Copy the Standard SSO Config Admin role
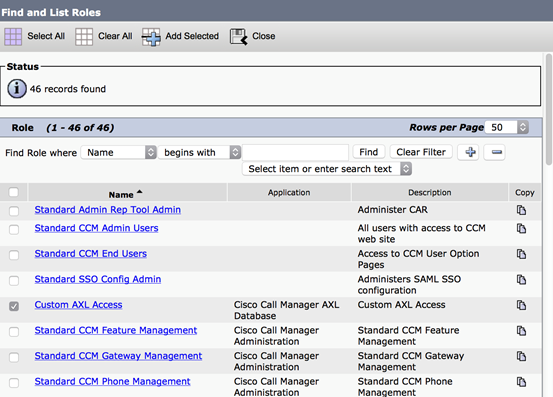553x397 pixels. (x=521, y=280)
